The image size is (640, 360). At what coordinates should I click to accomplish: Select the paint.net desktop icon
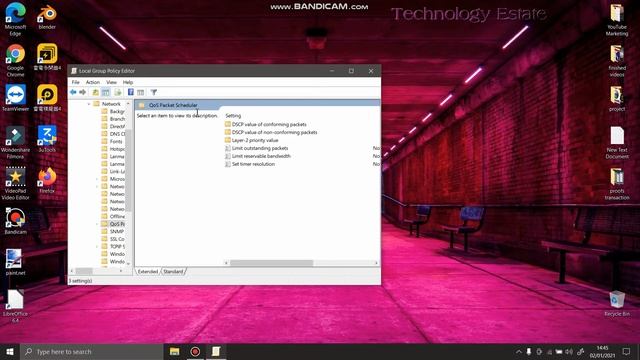pos(16,262)
